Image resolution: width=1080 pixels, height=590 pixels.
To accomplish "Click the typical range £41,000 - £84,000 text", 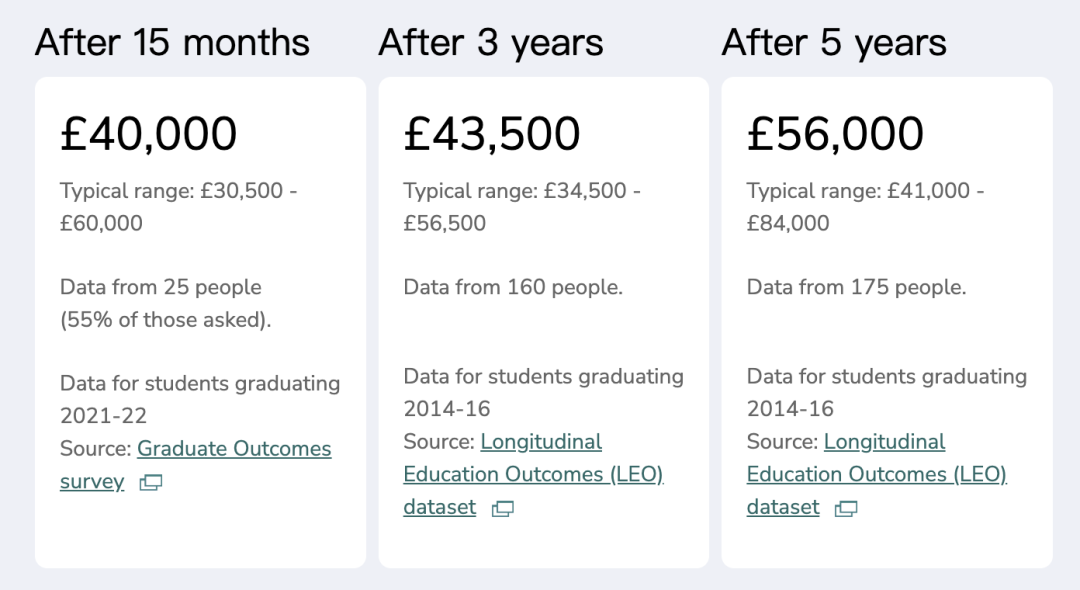I will [x=865, y=207].
